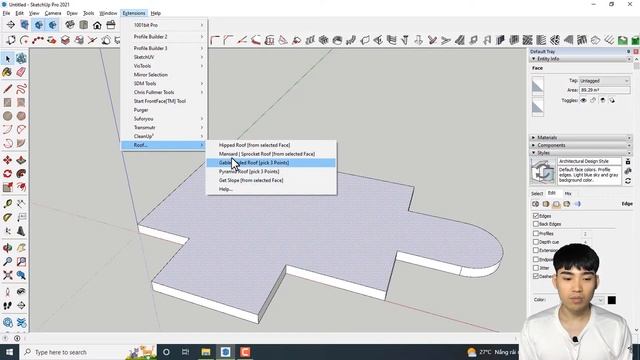This screenshot has width=640, height=360.
Task: Switch to the Mix tab in Styles
Action: coord(568,193)
